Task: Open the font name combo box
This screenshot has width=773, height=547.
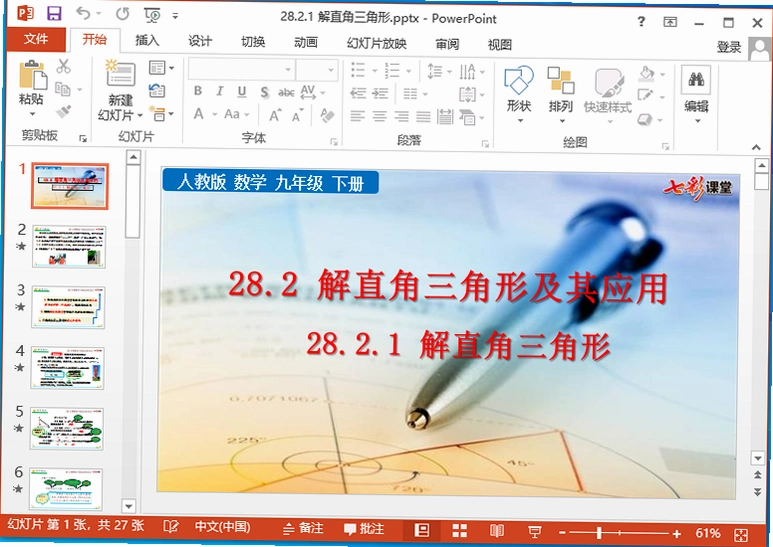Action: point(242,69)
